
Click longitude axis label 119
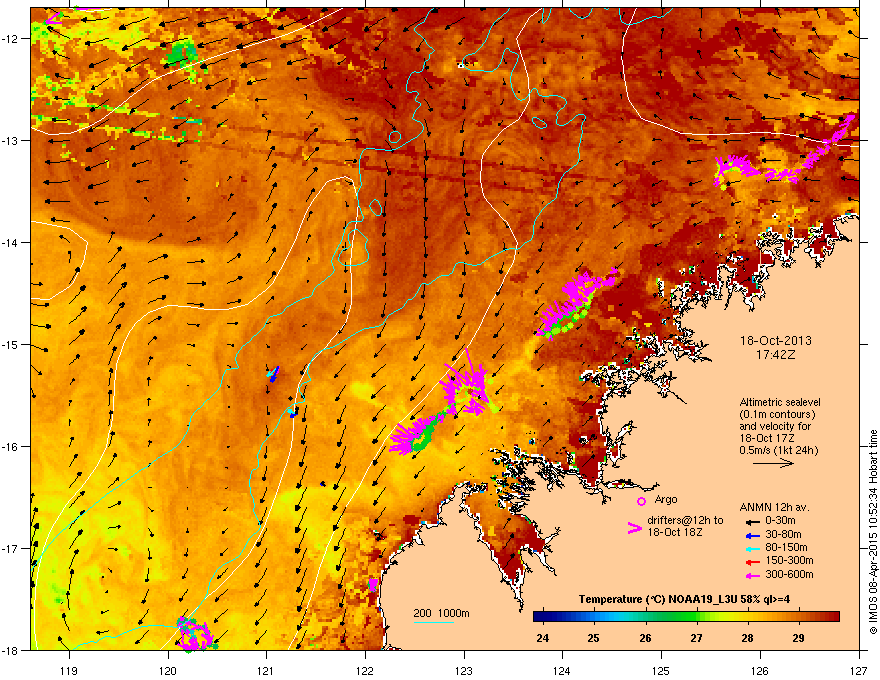point(69,669)
